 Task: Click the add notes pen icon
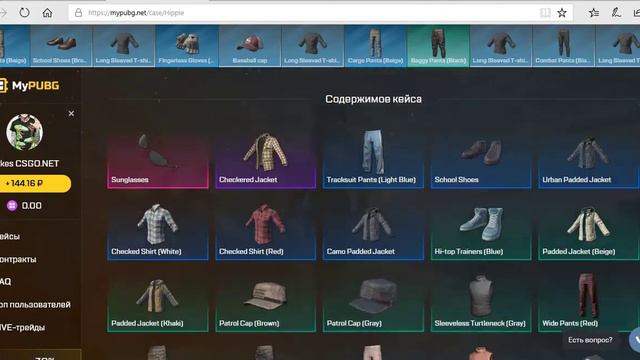(x=616, y=13)
